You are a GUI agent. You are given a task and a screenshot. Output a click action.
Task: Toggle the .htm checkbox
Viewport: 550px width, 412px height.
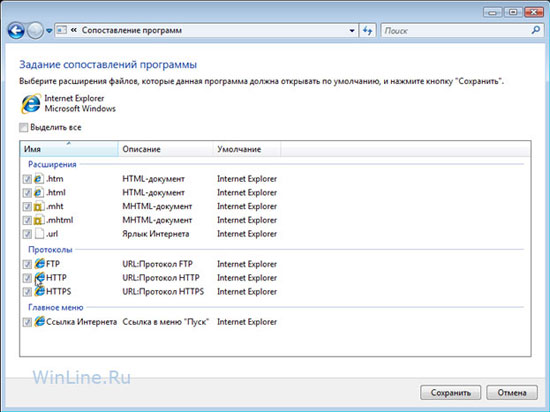[x=27, y=179]
